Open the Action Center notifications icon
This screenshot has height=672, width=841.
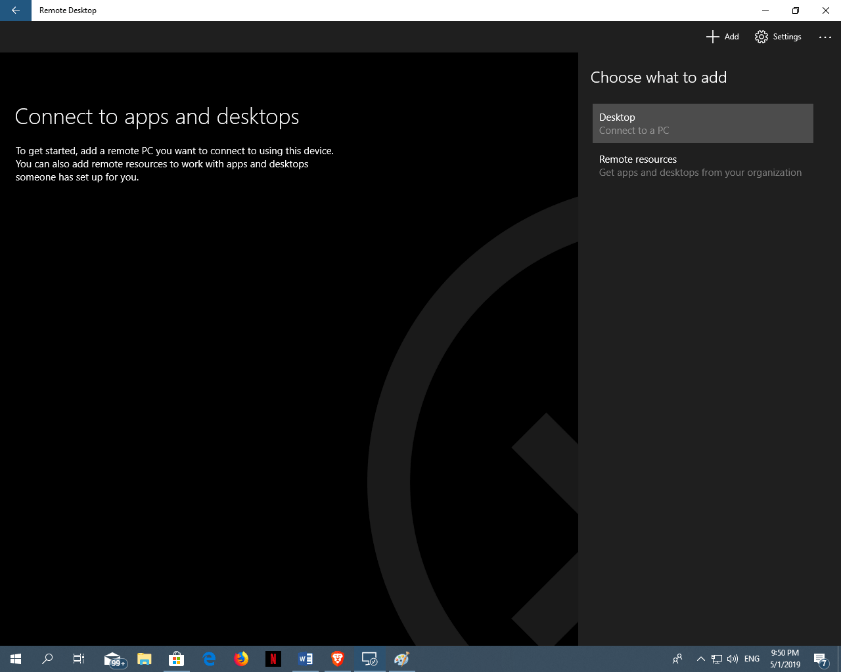coord(821,659)
